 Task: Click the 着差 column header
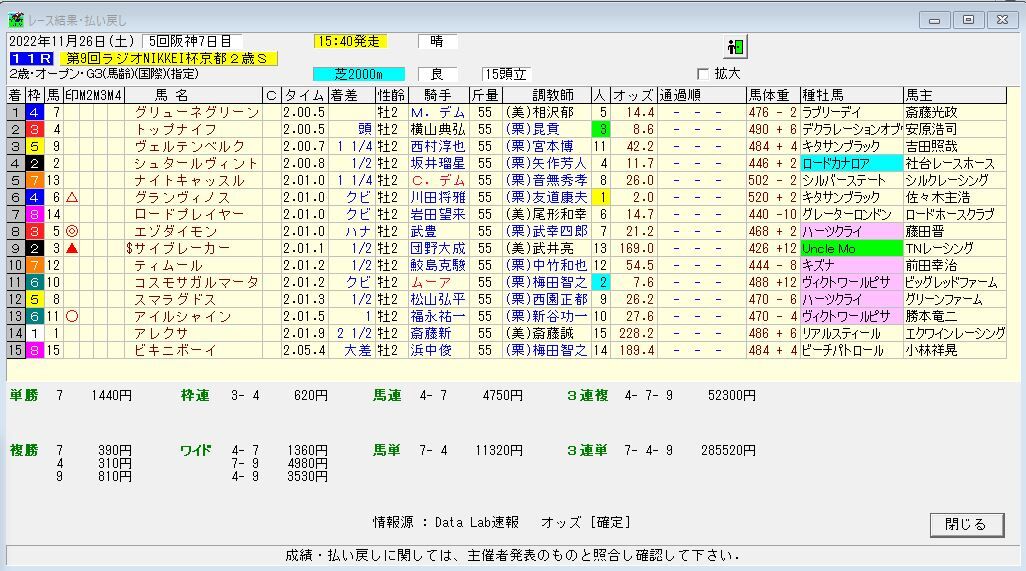tap(351, 95)
